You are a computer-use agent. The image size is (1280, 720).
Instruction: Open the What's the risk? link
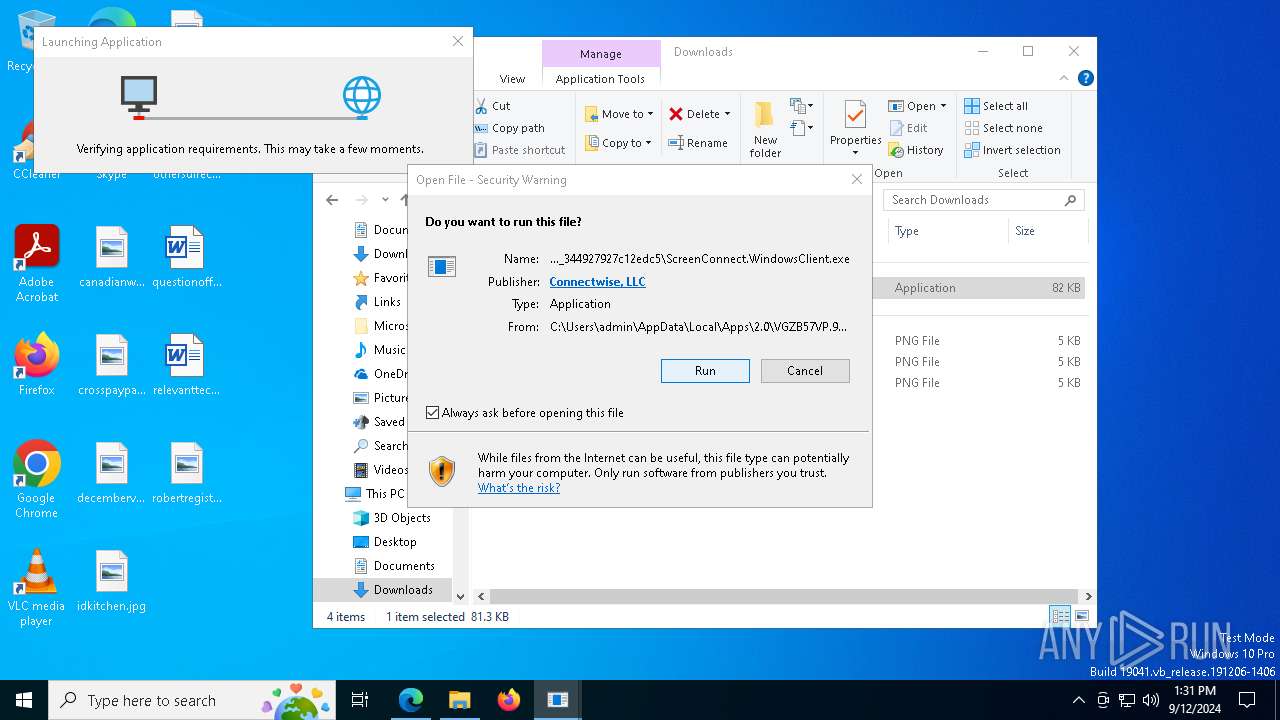click(519, 488)
